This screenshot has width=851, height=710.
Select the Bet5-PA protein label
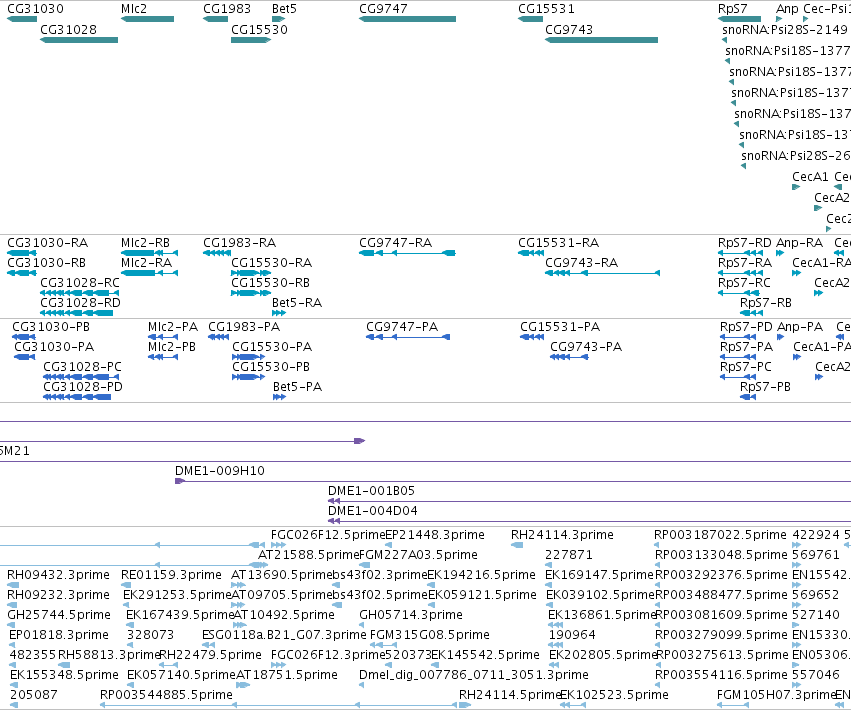(297, 387)
